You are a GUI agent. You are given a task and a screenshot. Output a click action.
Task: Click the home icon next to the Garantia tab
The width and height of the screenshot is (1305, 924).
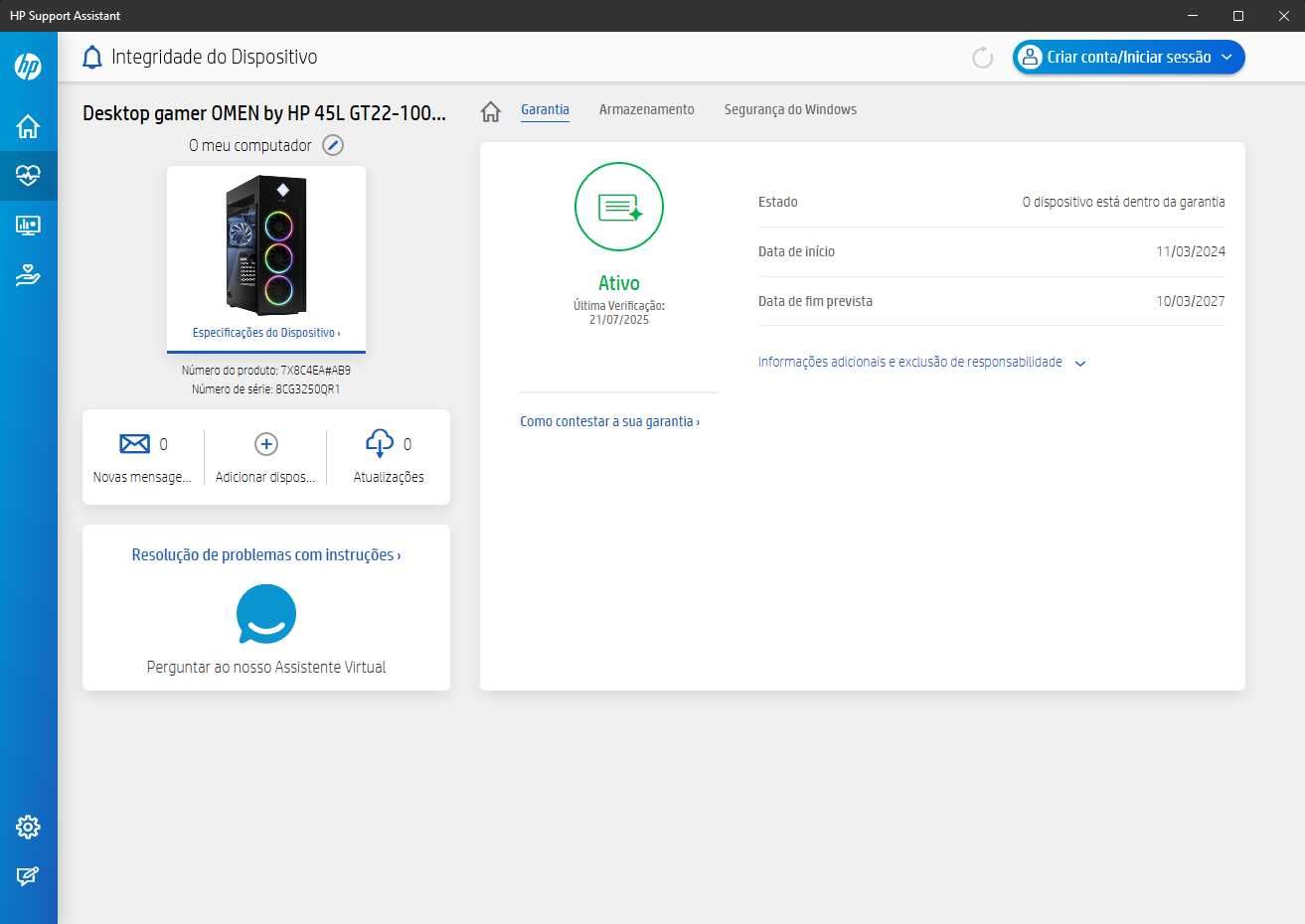tap(491, 111)
